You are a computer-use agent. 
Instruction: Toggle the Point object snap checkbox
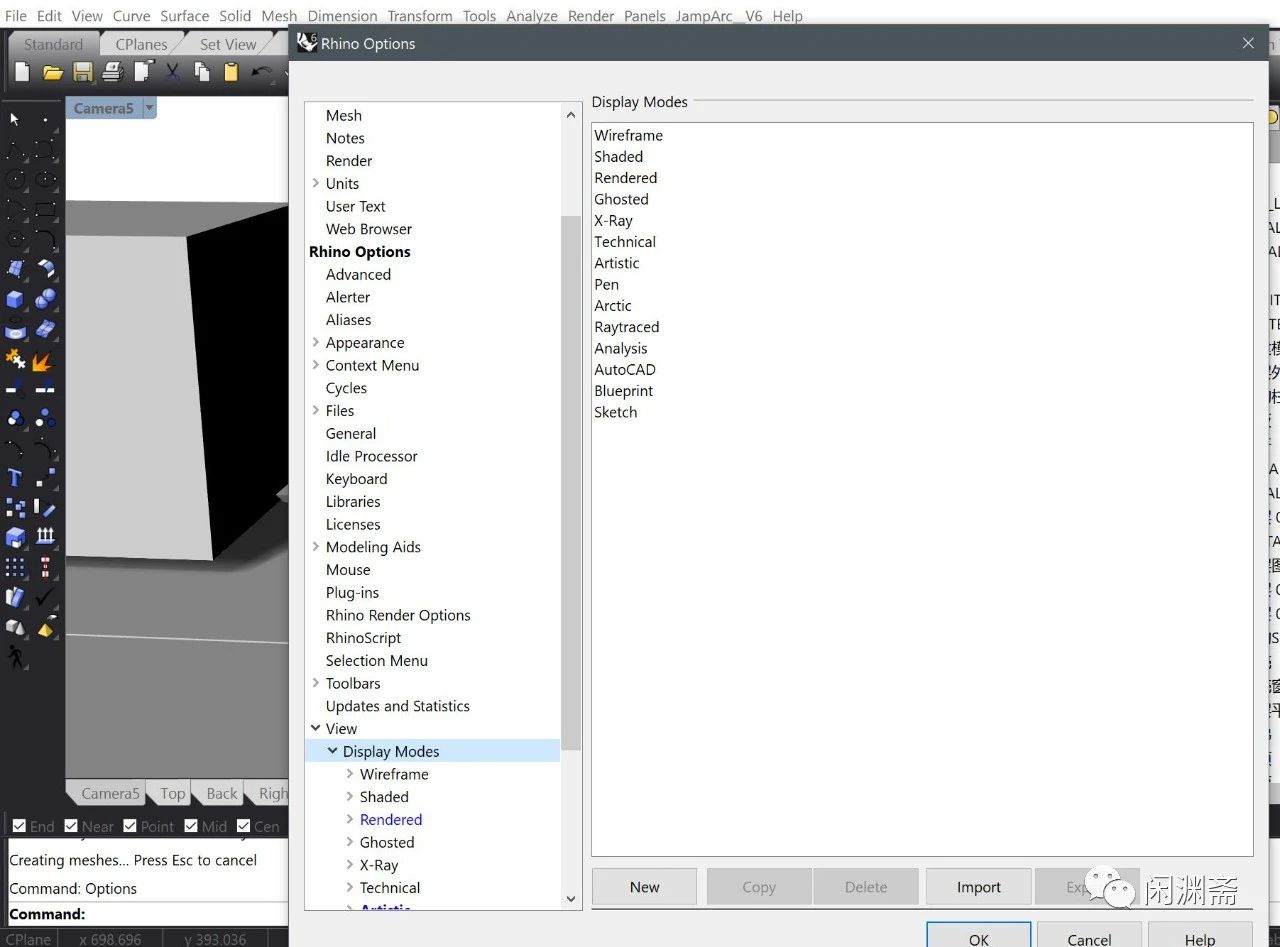(130, 826)
